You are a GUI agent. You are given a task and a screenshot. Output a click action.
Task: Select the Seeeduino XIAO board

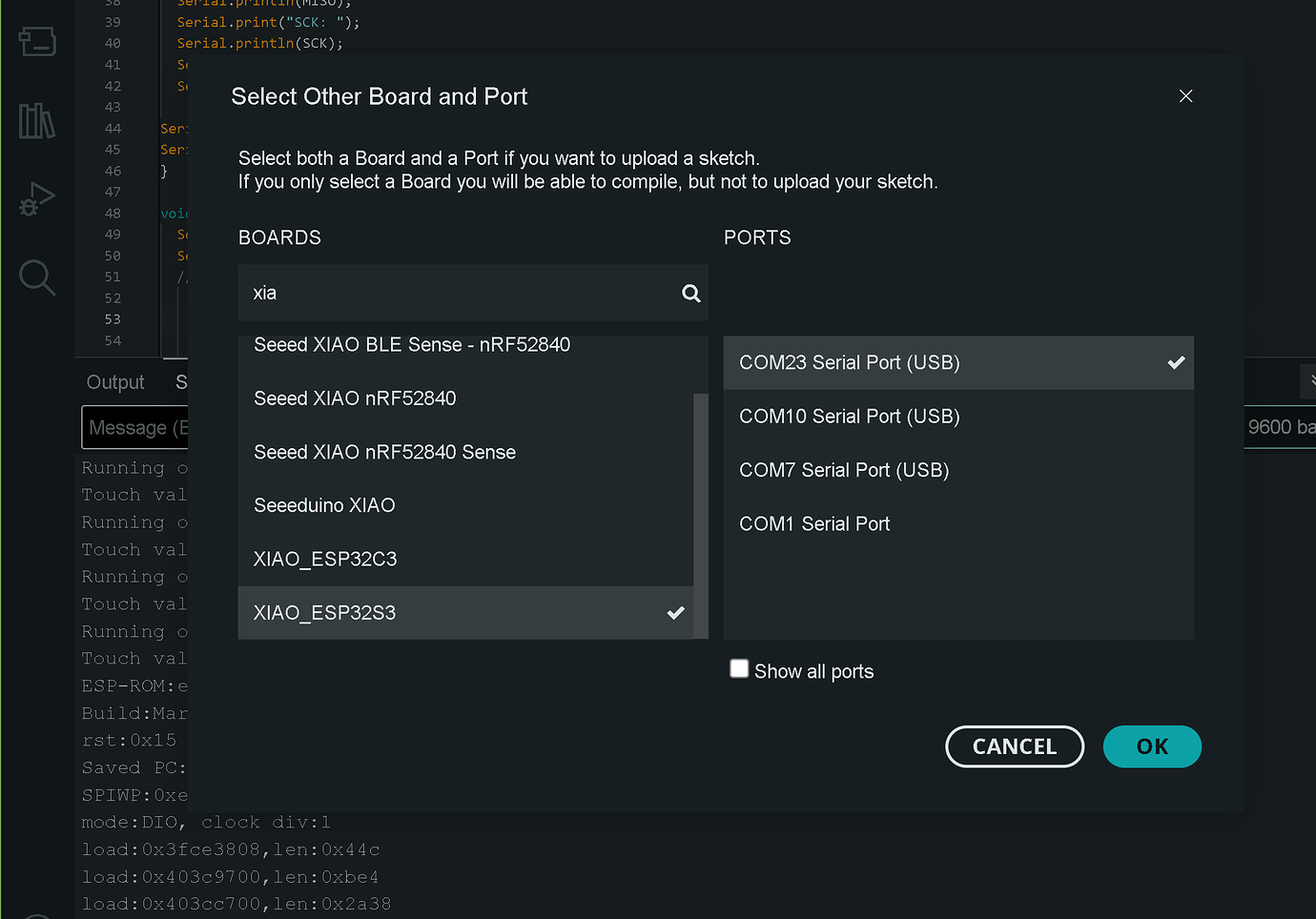tap(324, 505)
